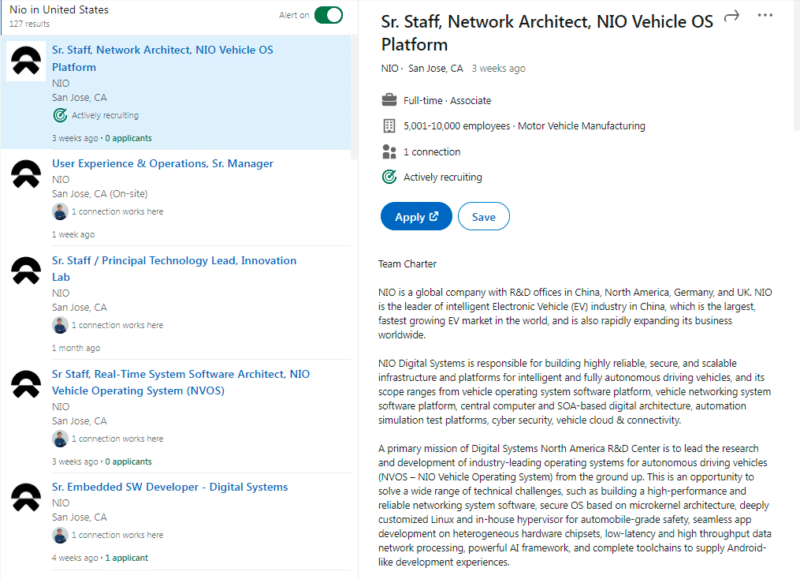Viewport: 800px width, 579px height.
Task: Click the Actively recruiting target icon in details
Action: pyautogui.click(x=389, y=177)
